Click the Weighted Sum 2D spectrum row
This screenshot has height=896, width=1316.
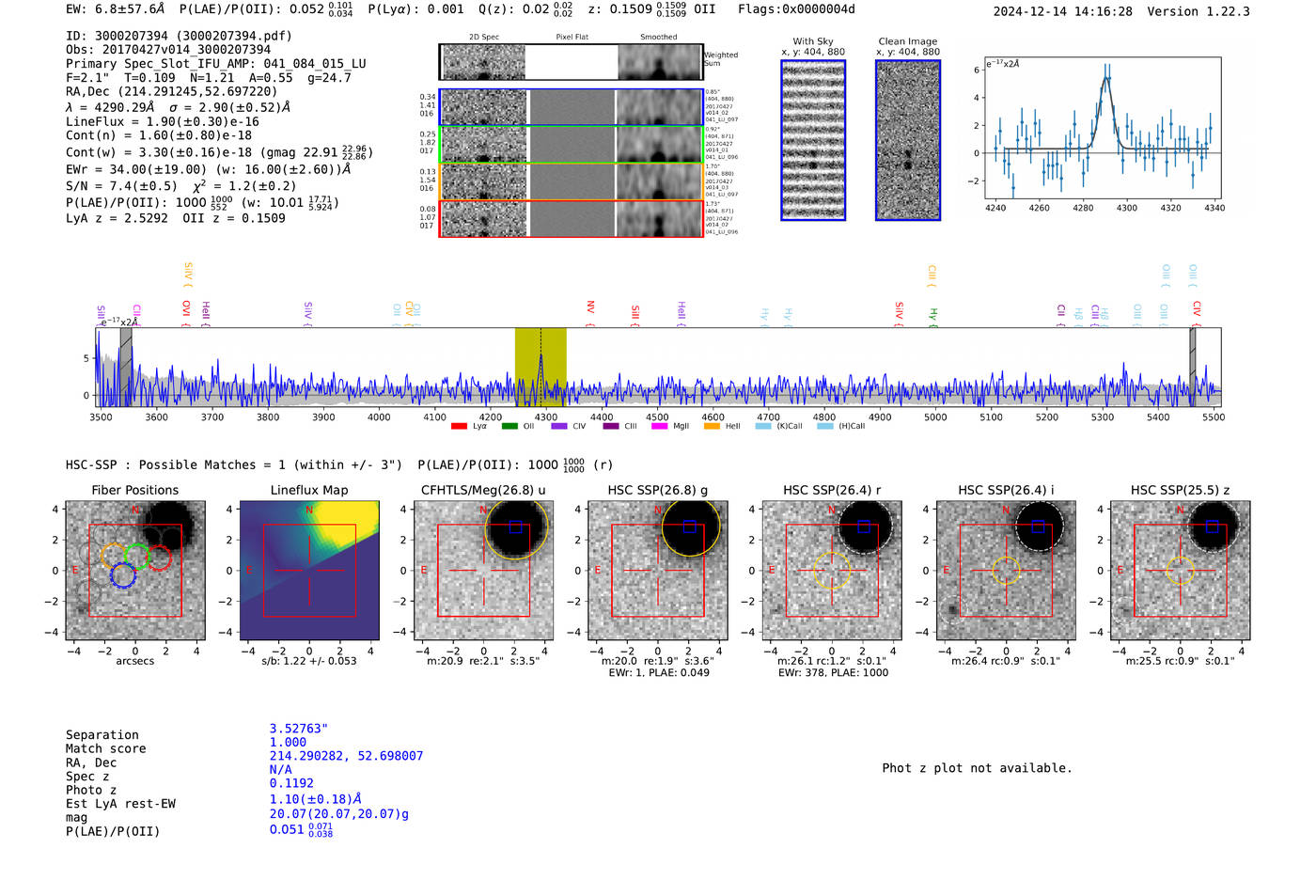(571, 62)
